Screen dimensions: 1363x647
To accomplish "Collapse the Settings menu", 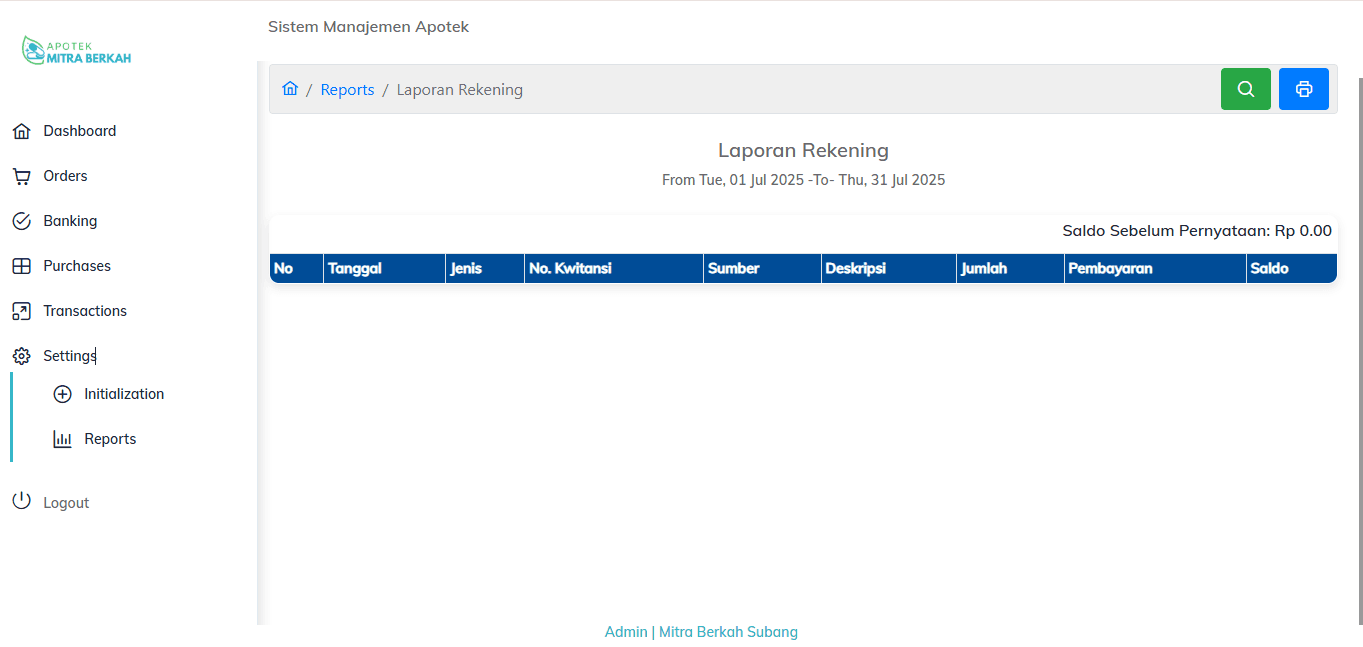I will (x=70, y=356).
